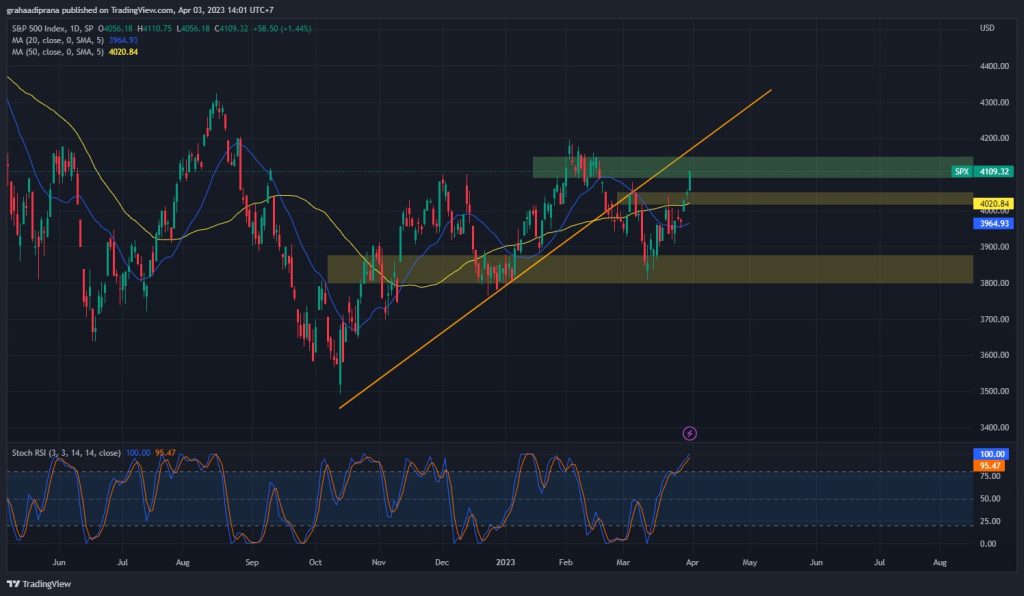
Task: Click the TradingView logo
Action: point(39,584)
